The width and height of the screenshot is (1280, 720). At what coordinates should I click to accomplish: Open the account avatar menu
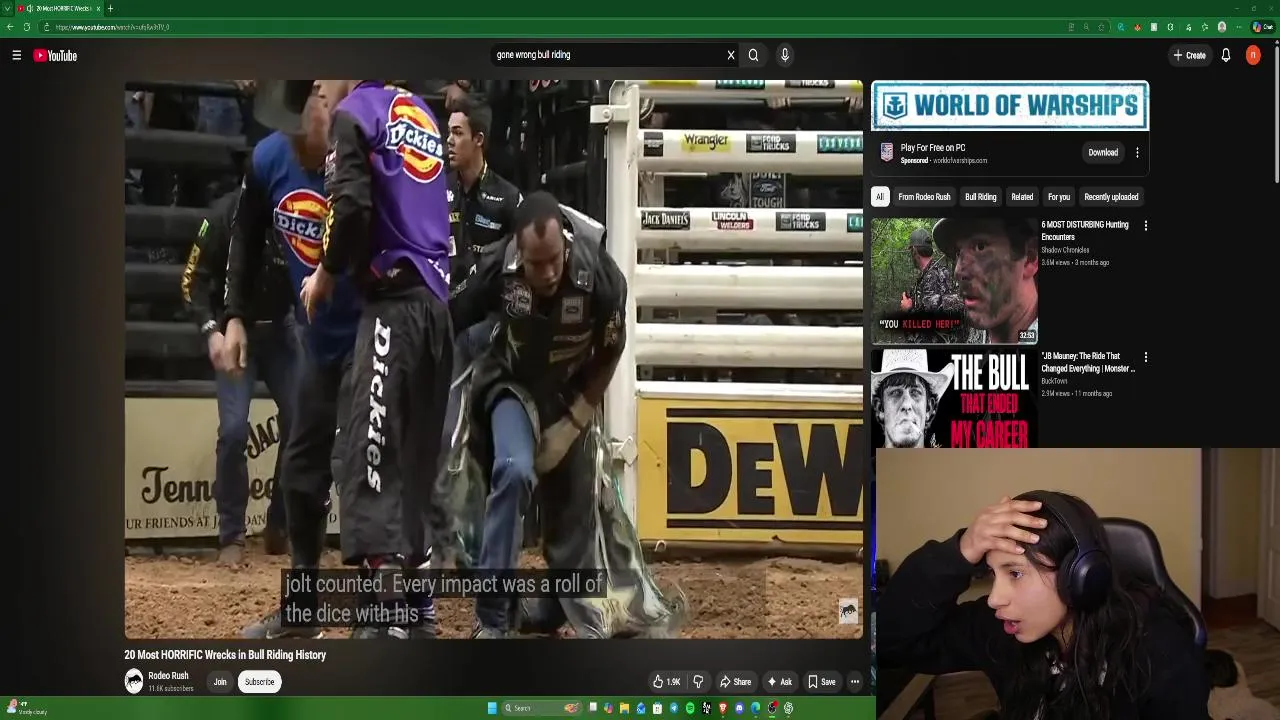(x=1253, y=55)
